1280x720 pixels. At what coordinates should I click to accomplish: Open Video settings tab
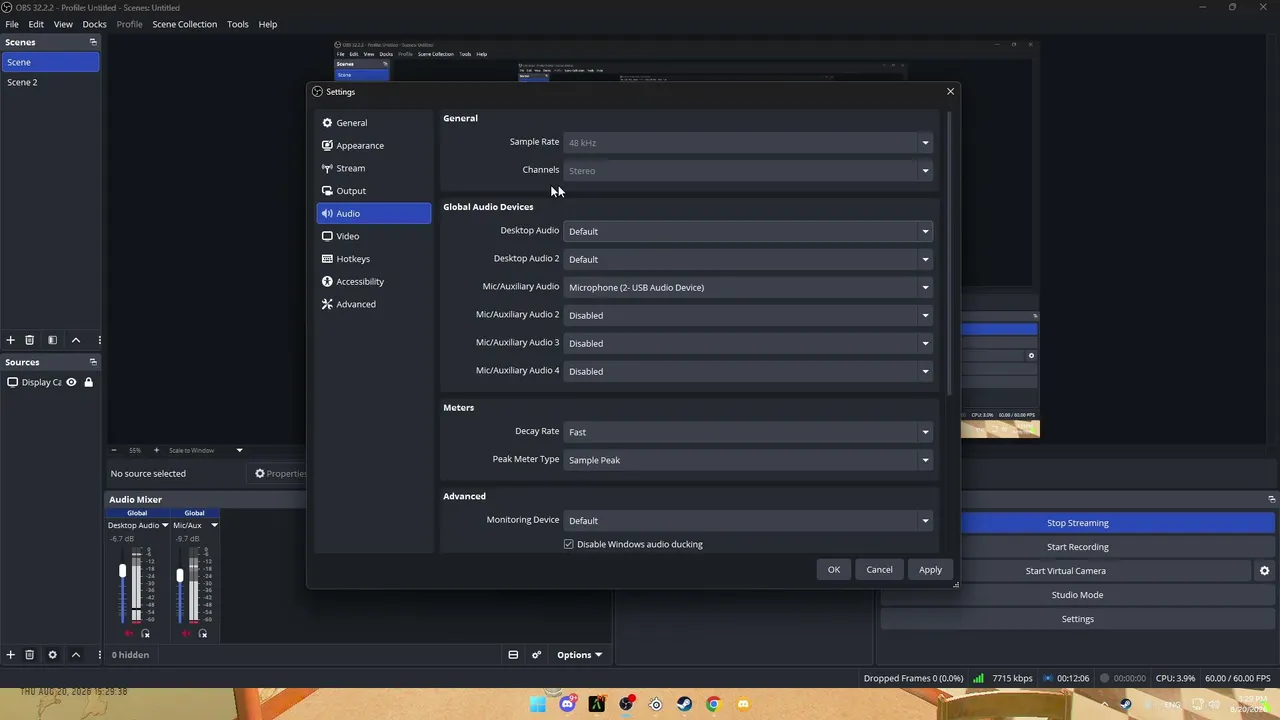coord(374,236)
